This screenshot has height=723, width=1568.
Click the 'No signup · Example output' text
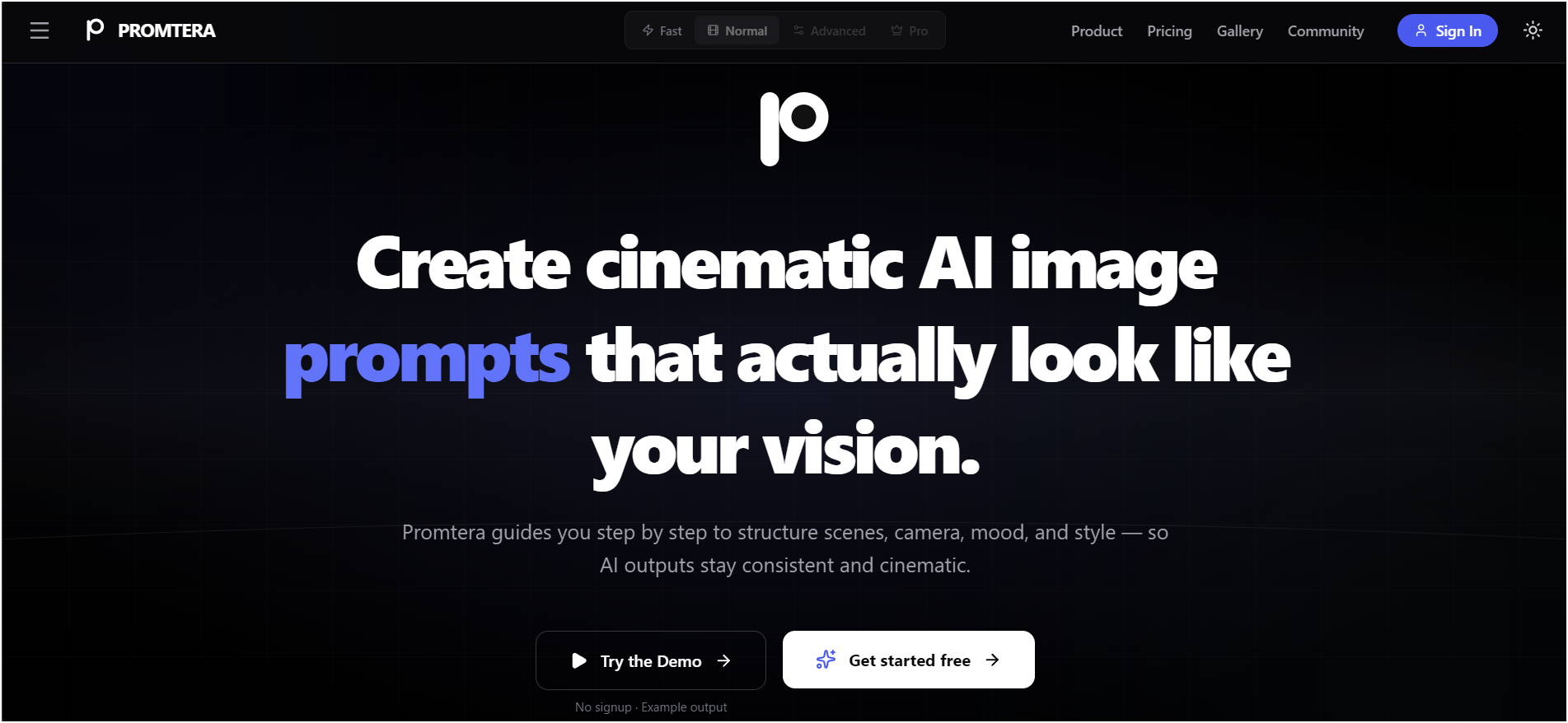point(651,707)
